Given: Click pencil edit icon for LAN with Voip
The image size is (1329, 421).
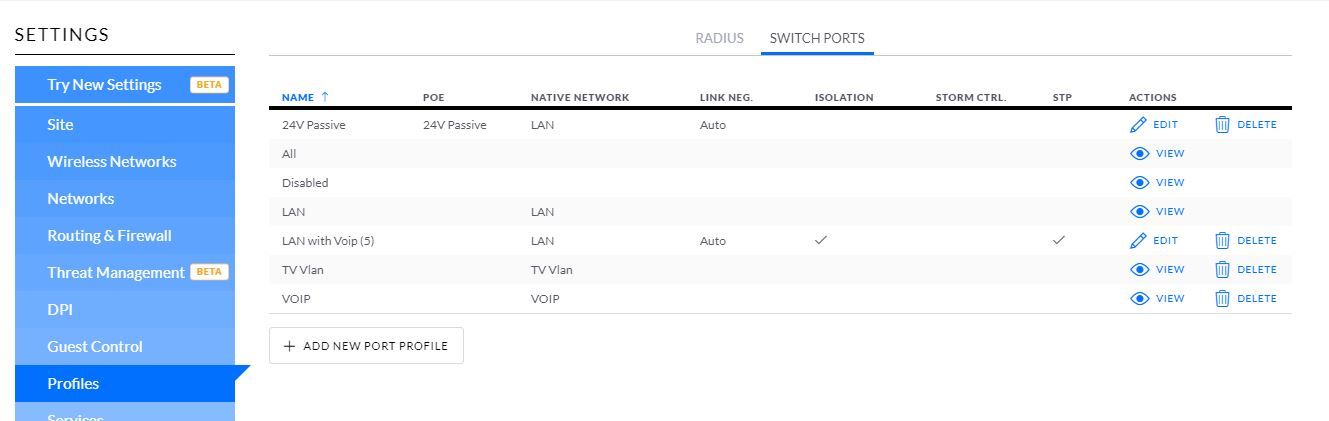Looking at the screenshot, I should 1138,241.
